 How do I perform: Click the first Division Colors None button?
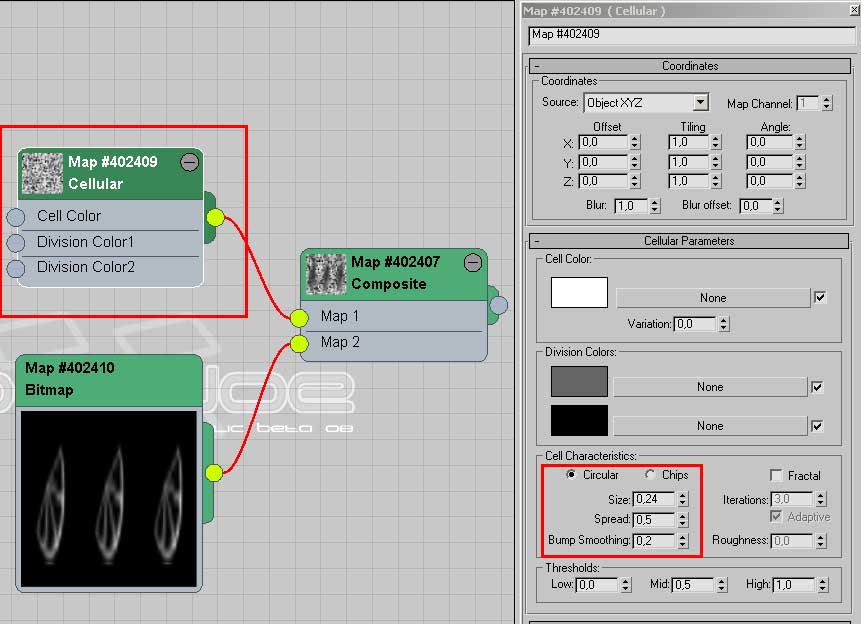(710, 387)
